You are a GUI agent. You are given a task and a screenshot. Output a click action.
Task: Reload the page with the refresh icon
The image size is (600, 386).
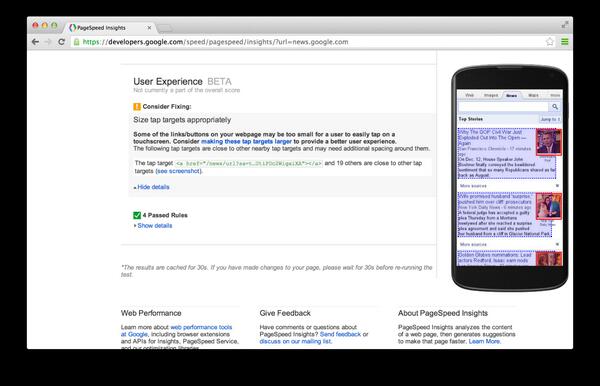pos(61,42)
